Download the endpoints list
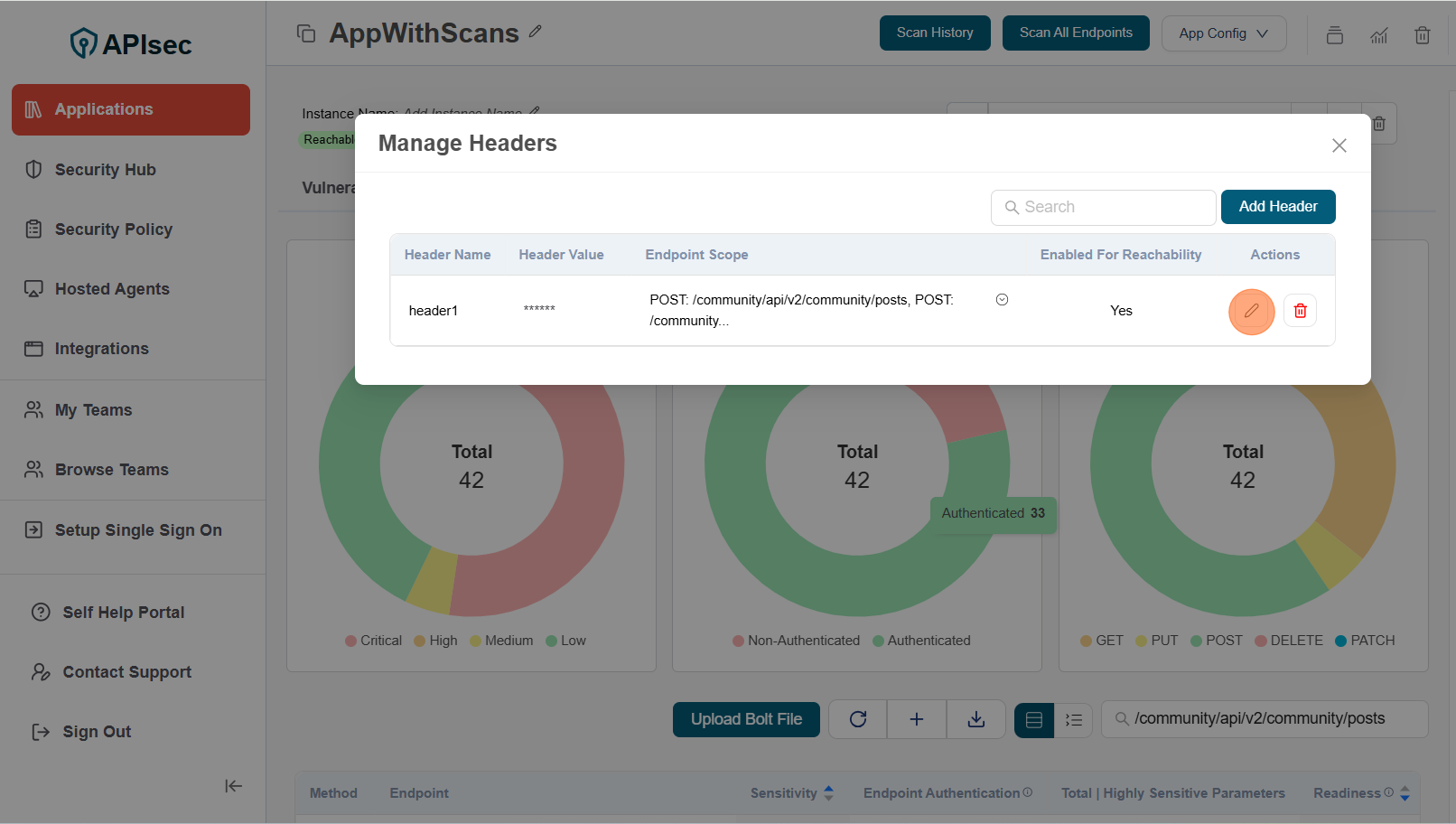Screen dimensions: 1456x824 (x=975, y=718)
